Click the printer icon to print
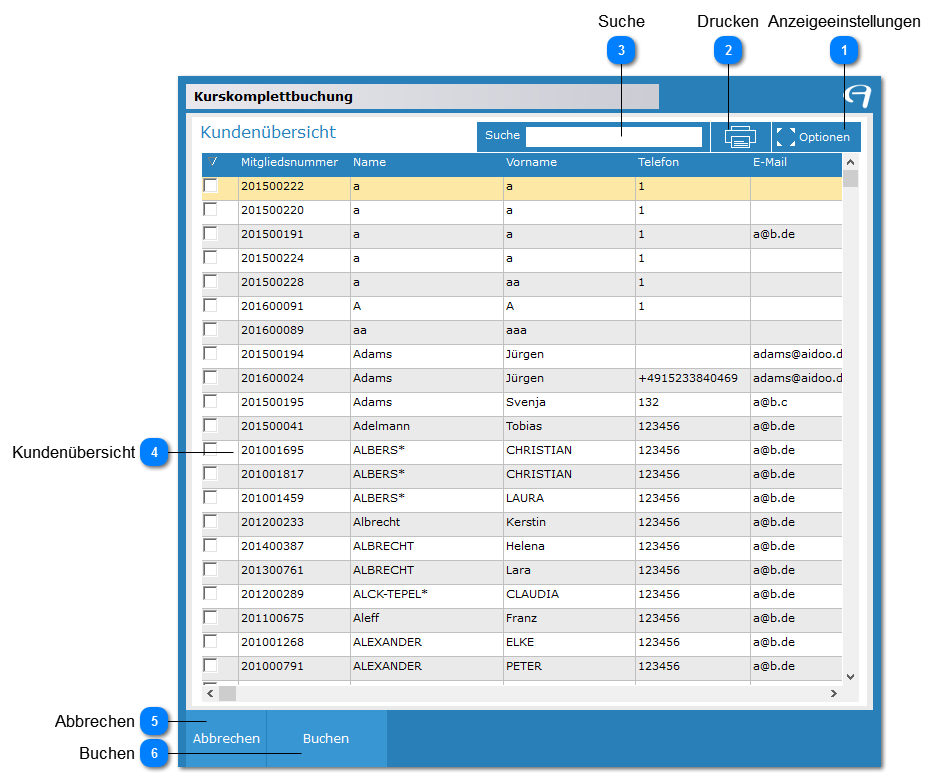Image resolution: width=937 pixels, height=779 pixels. [740, 137]
